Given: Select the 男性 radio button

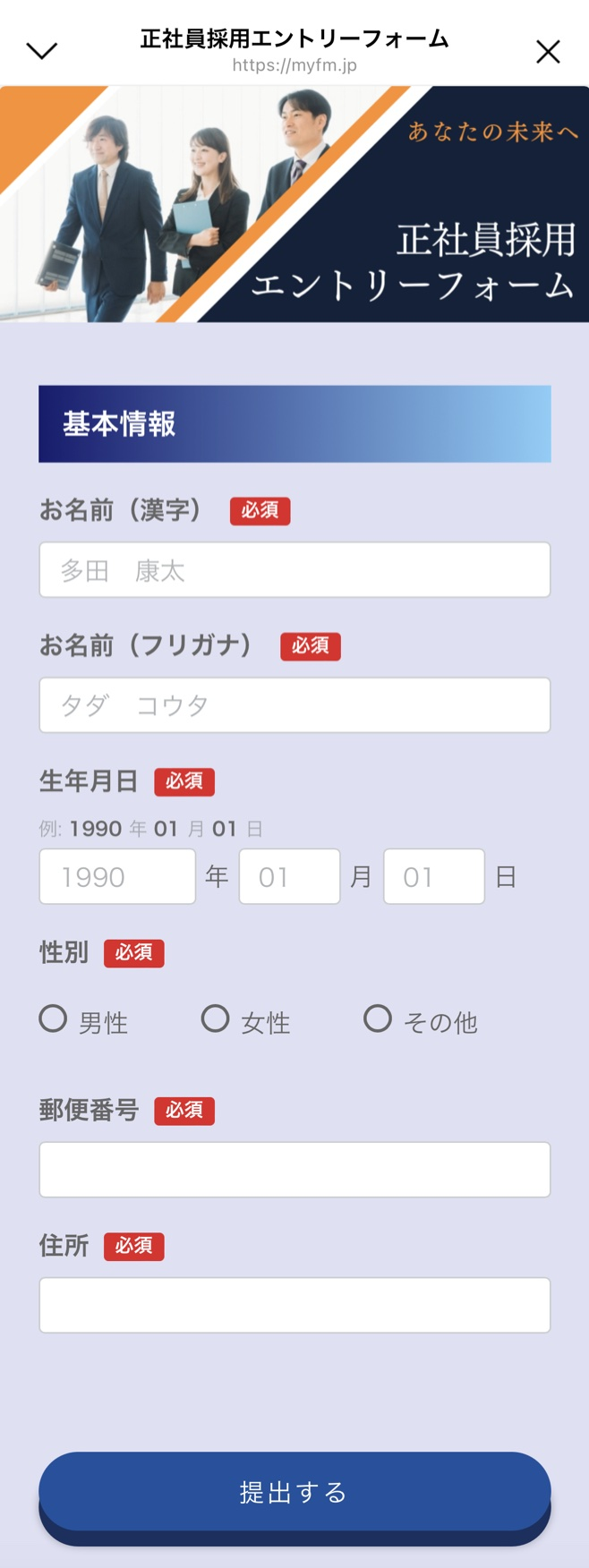Looking at the screenshot, I should click(x=54, y=1018).
